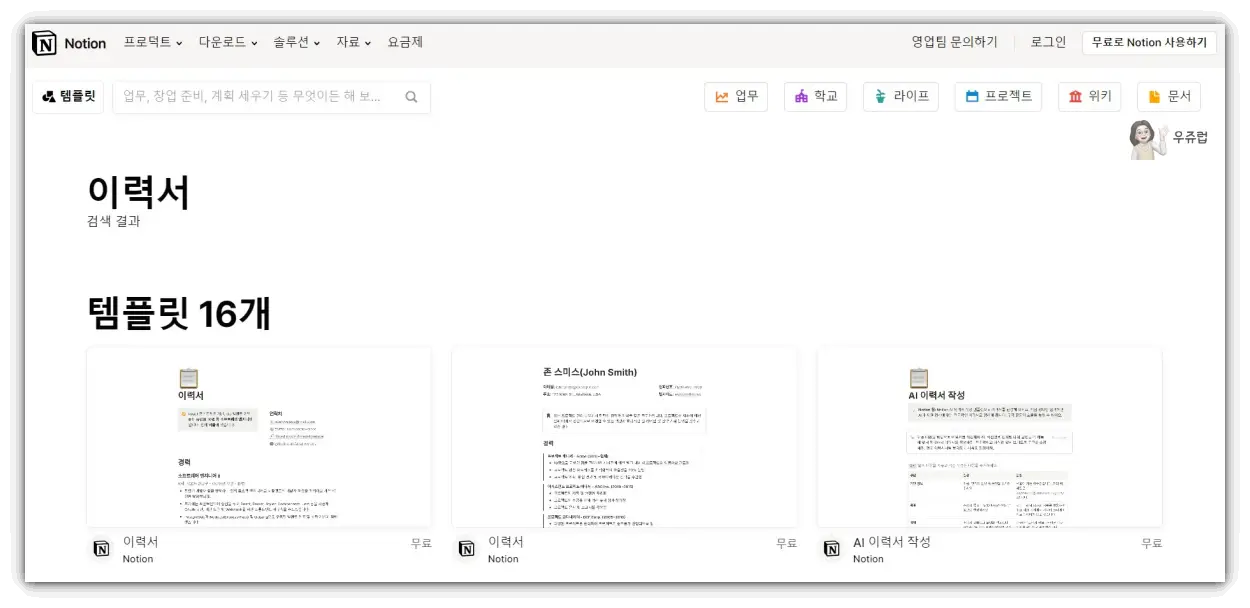Click the 템플릿 button
This screenshot has height=608, width=1250.
68,97
